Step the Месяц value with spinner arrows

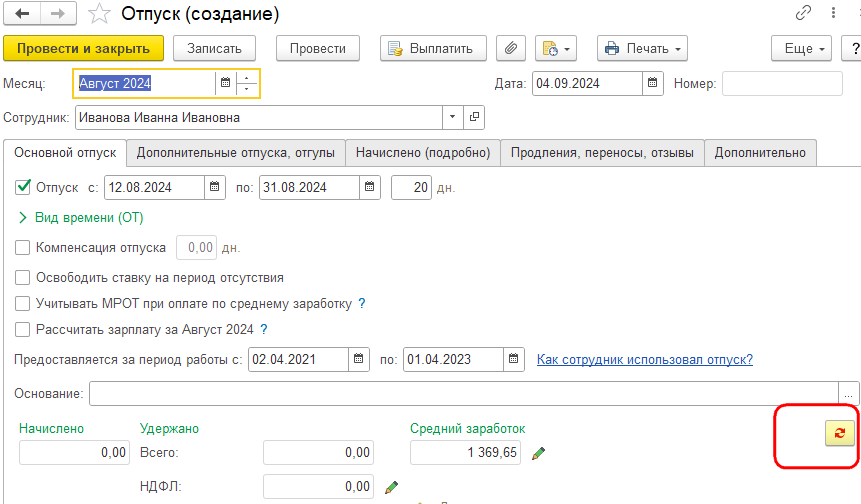tap(247, 83)
